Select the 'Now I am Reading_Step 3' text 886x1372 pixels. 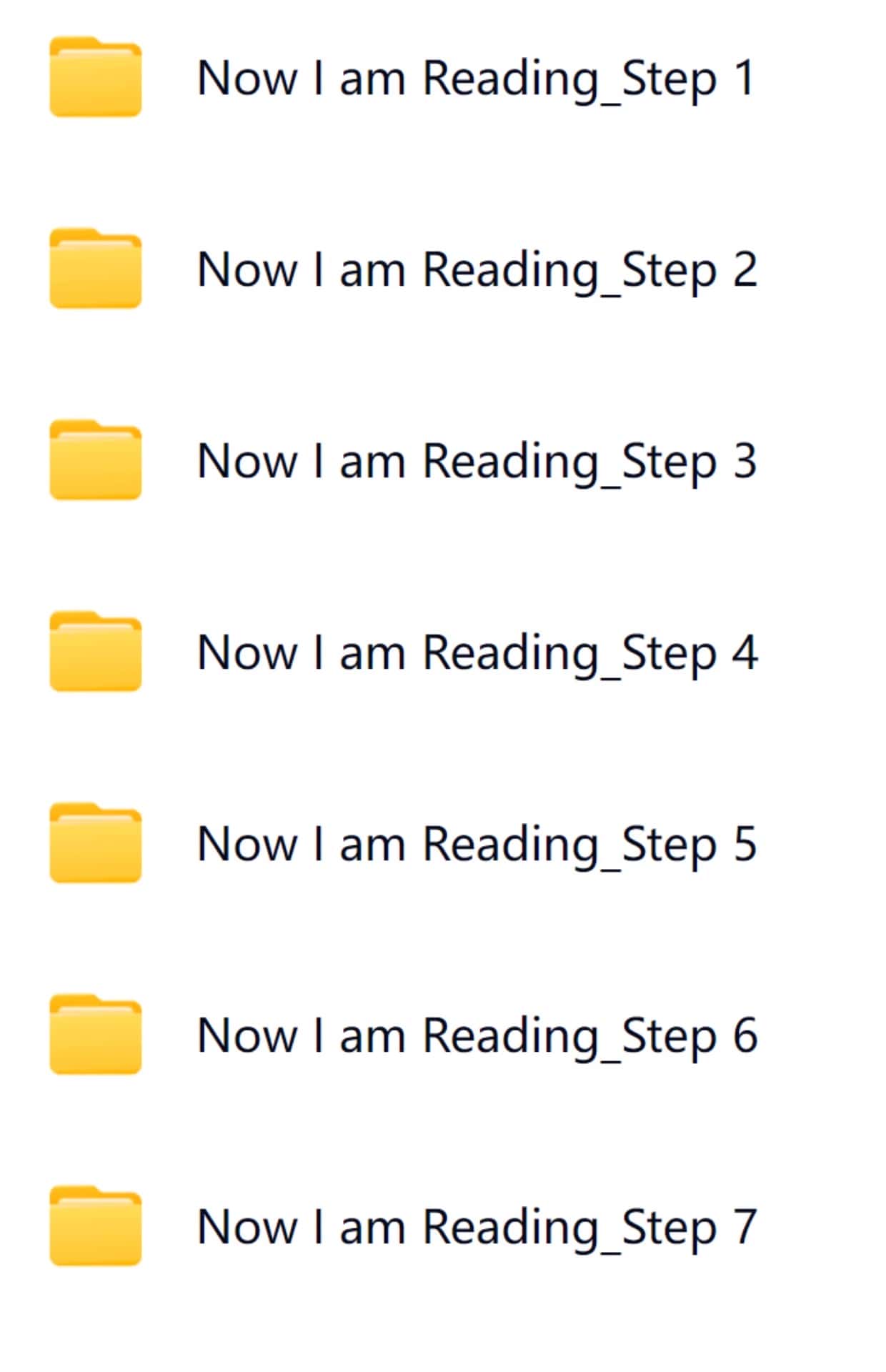[477, 462]
